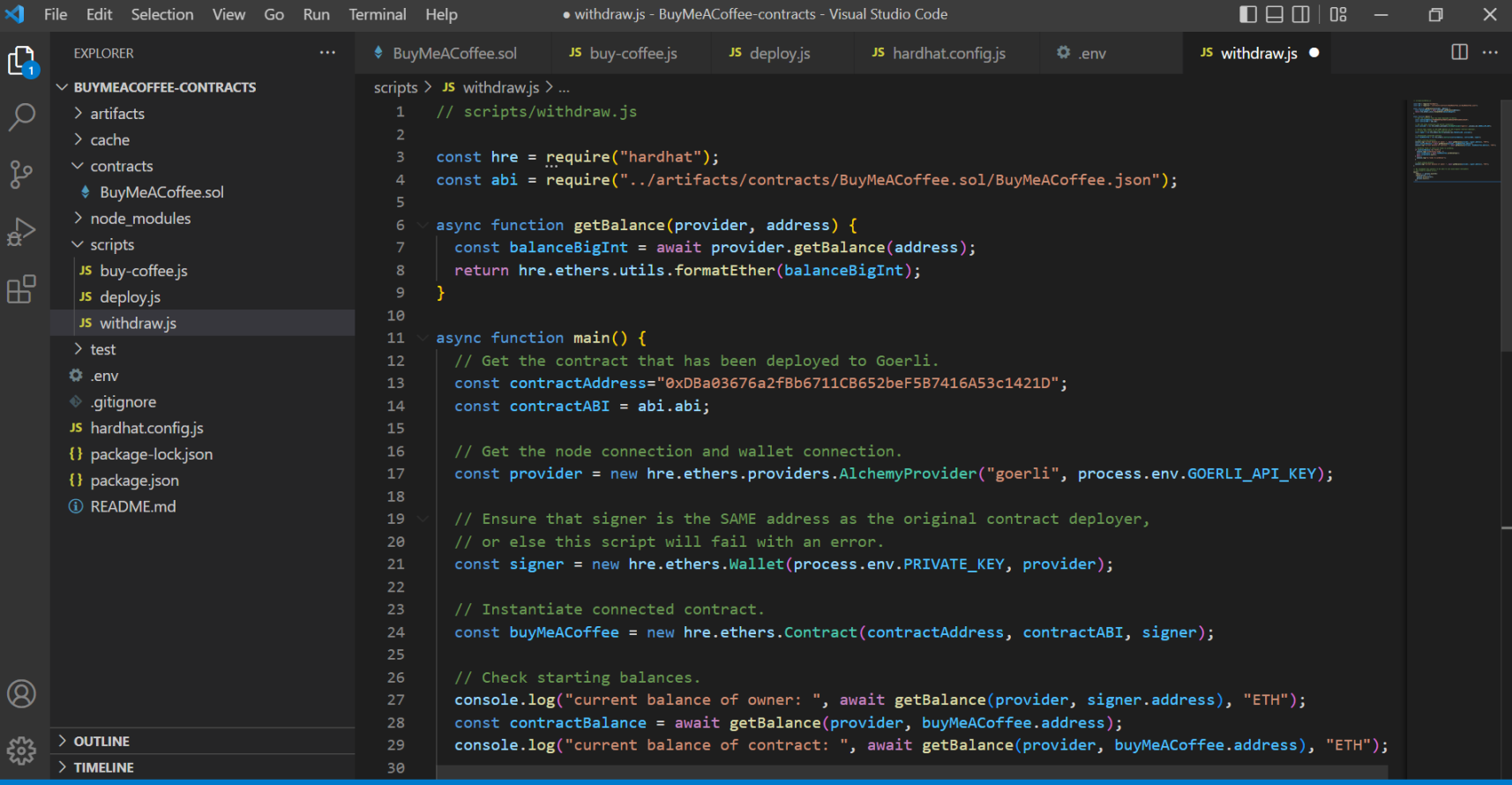1512x785 pixels.
Task: Open the Terminal menu
Action: (377, 14)
